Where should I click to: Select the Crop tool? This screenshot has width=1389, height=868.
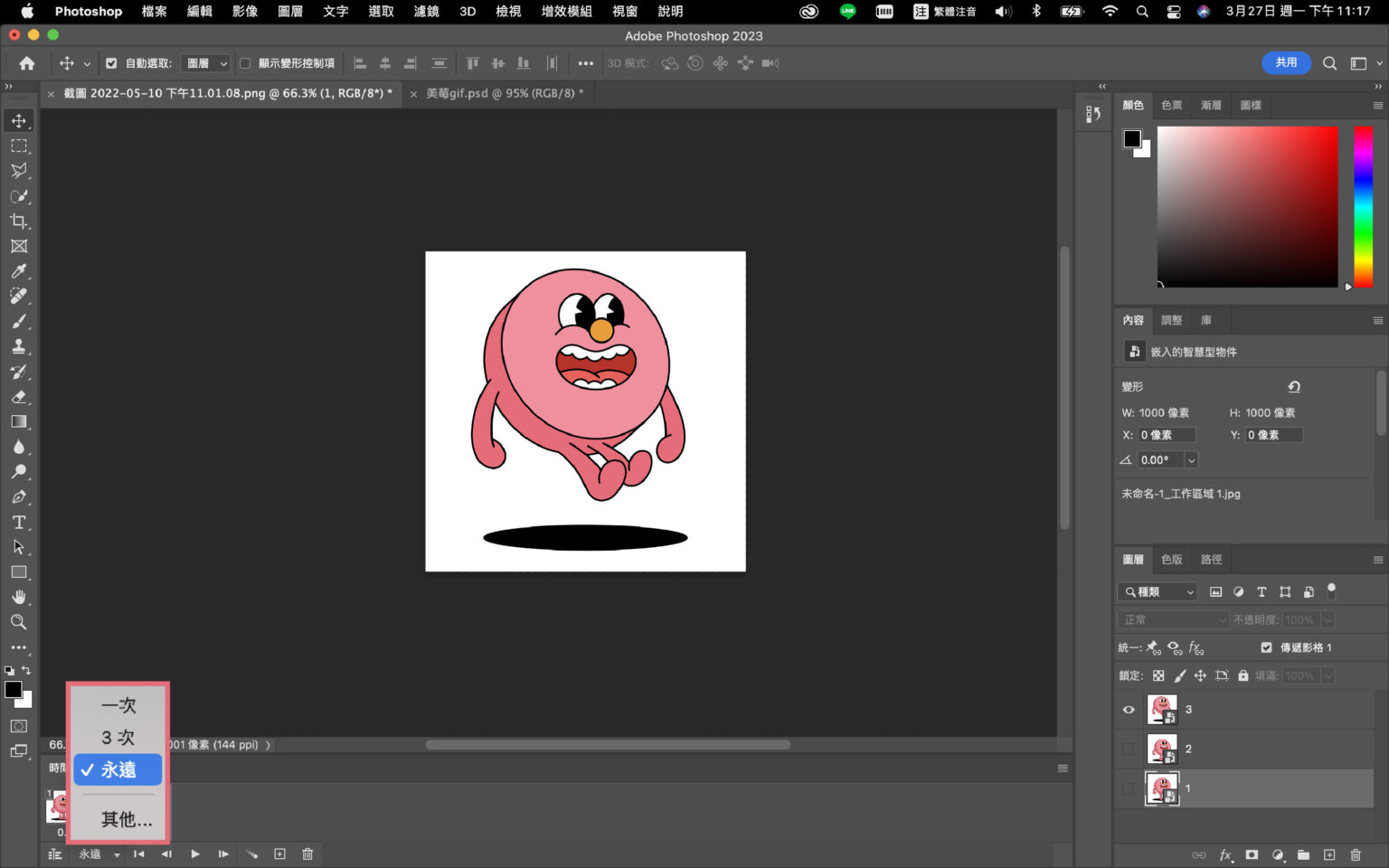click(x=19, y=222)
